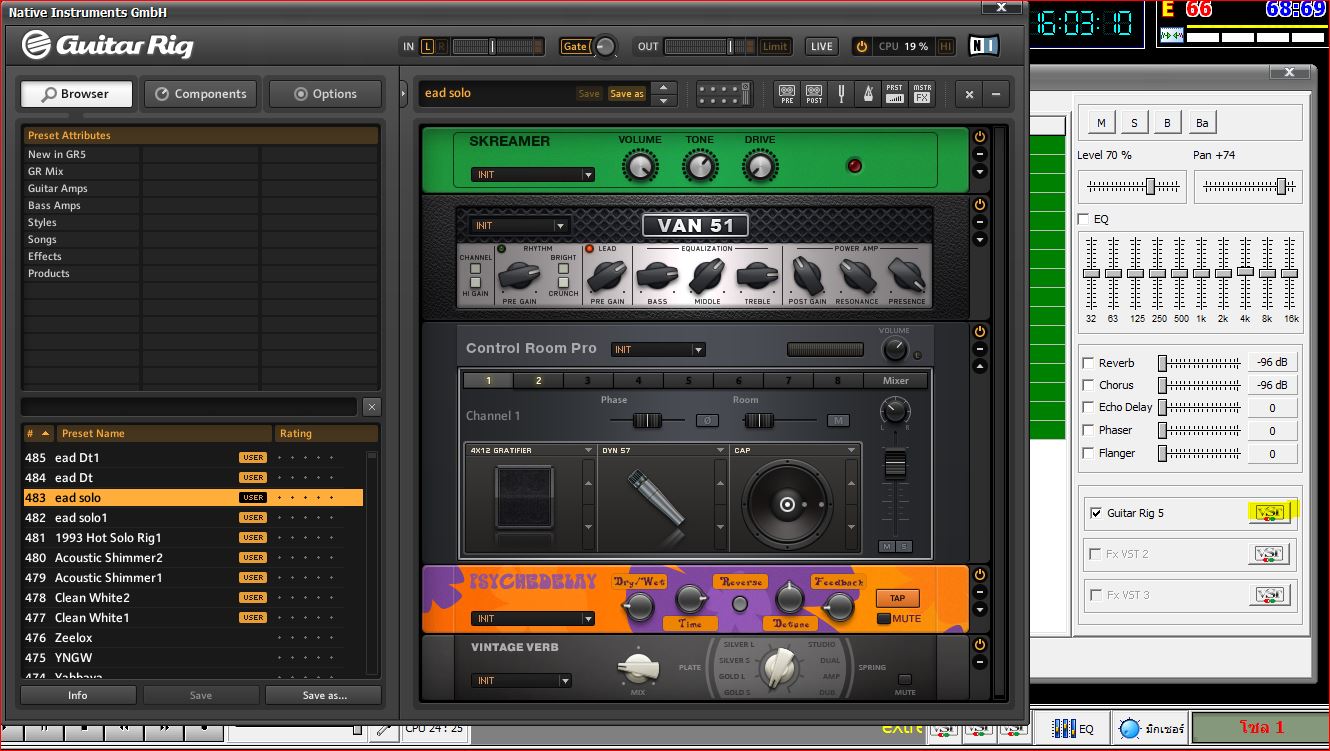
Task: Click the Level 70 % slider
Action: [1133, 187]
